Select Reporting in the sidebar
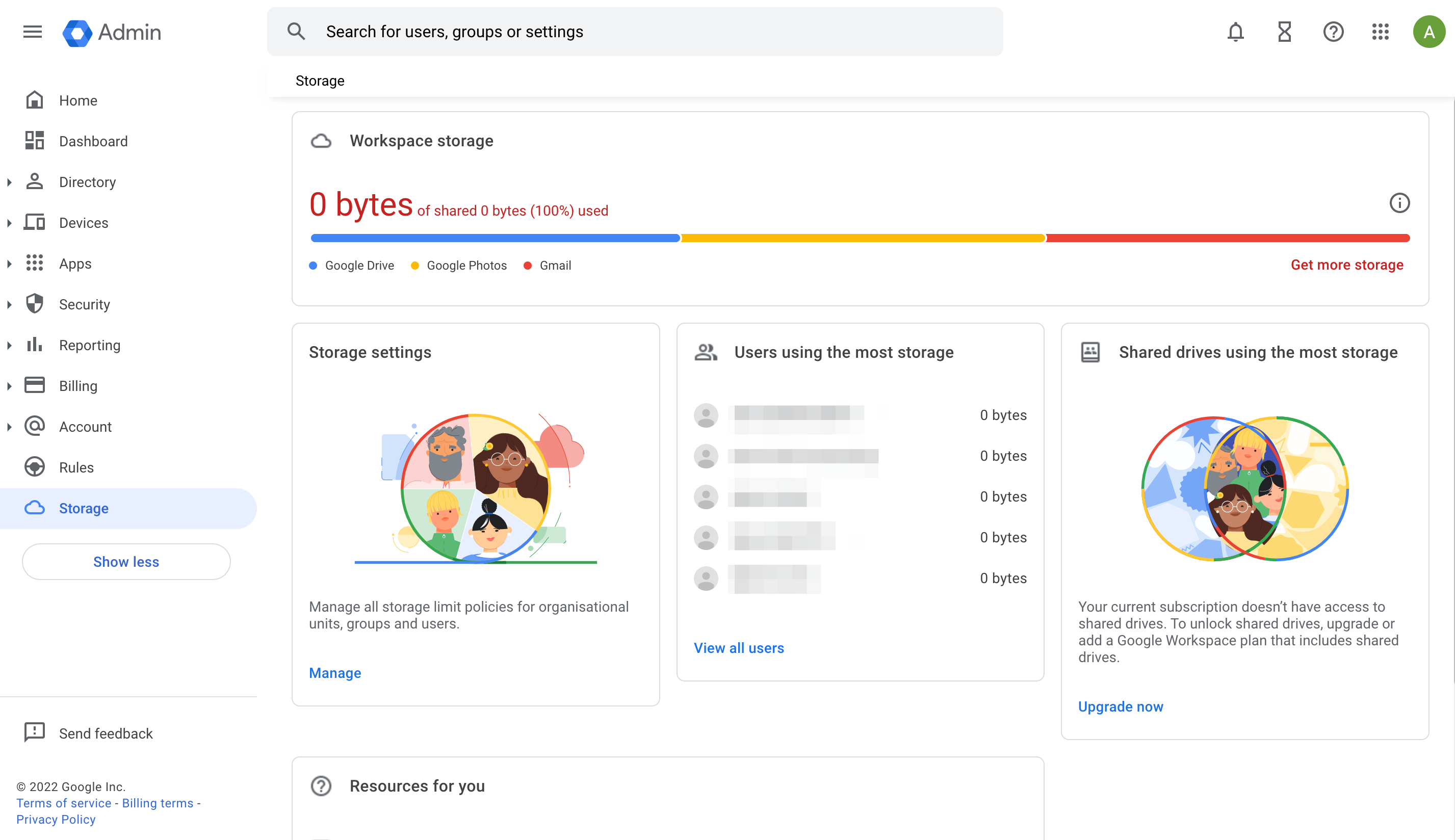 [89, 345]
